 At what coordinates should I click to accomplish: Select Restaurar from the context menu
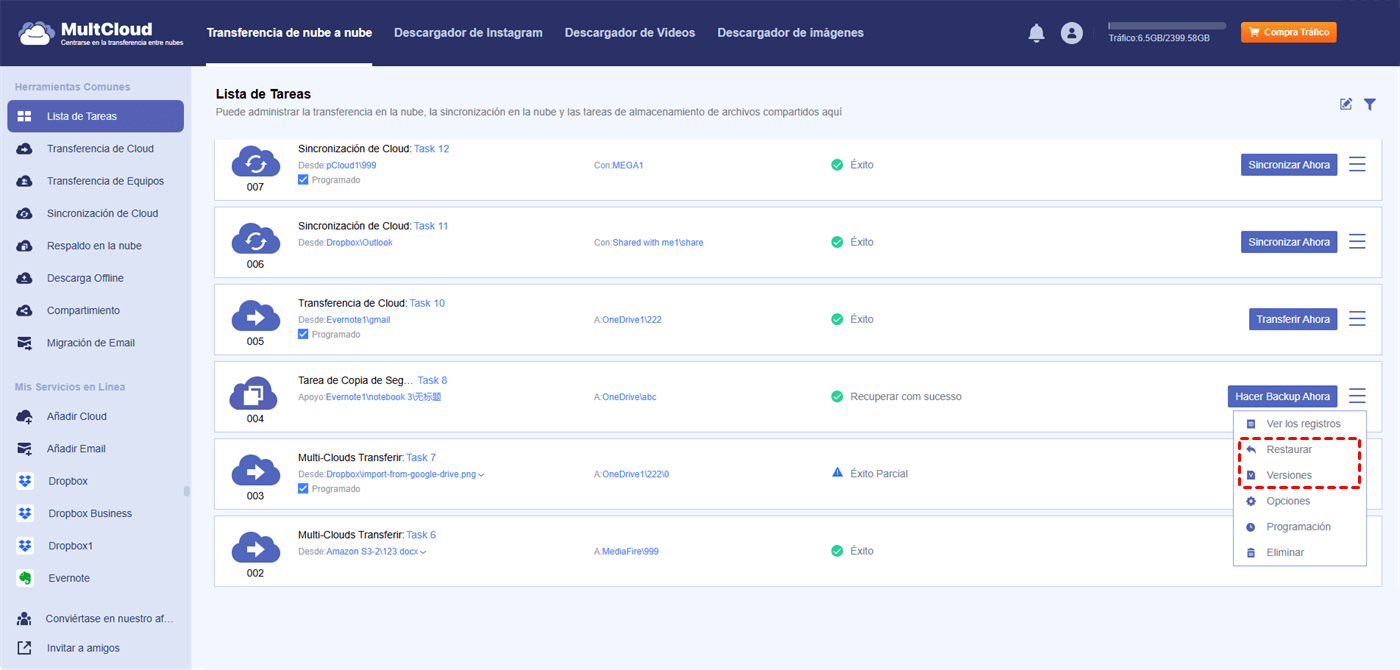pos(1288,450)
